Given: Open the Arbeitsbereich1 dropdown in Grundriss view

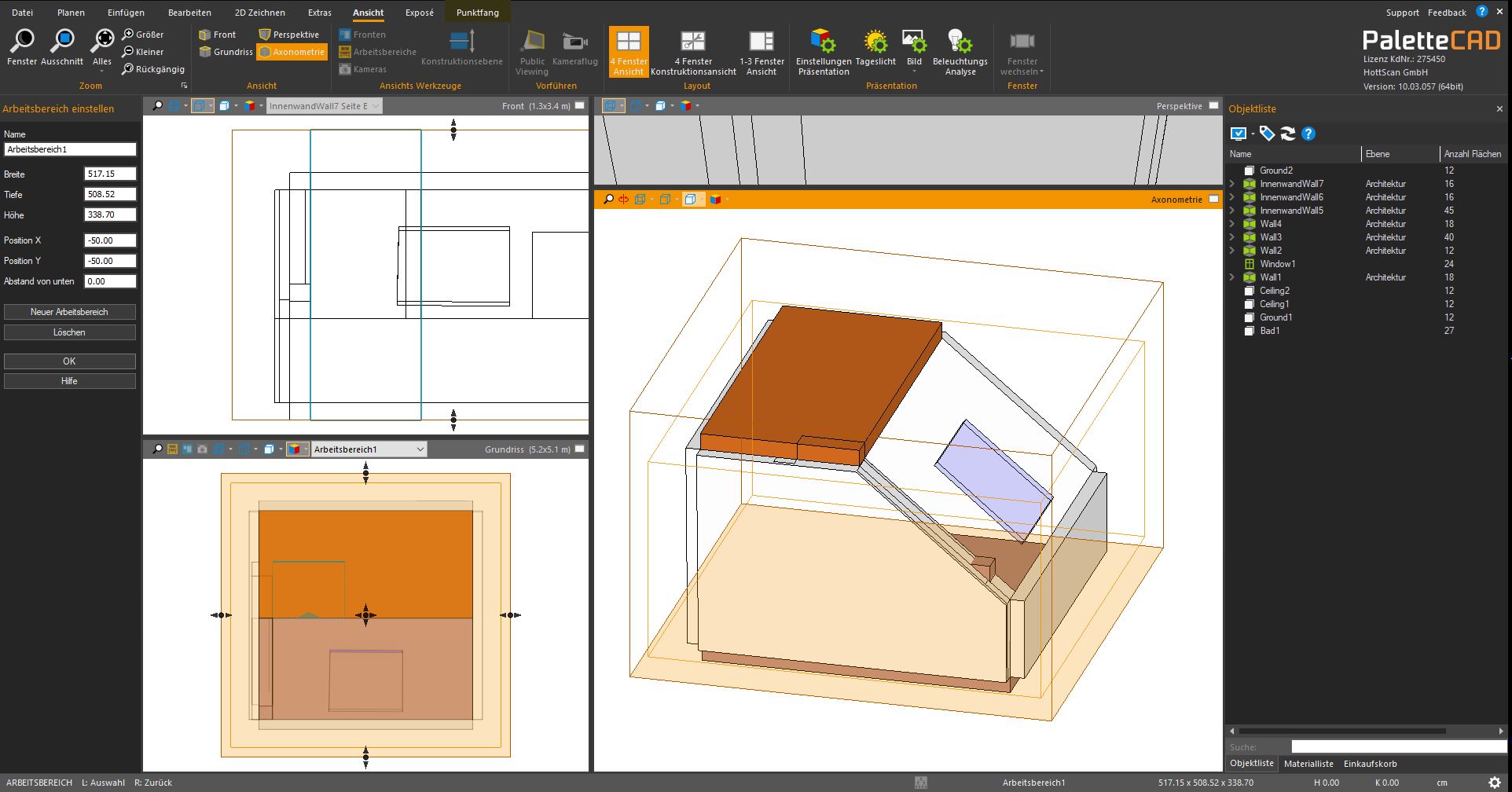Looking at the screenshot, I should tap(420, 449).
